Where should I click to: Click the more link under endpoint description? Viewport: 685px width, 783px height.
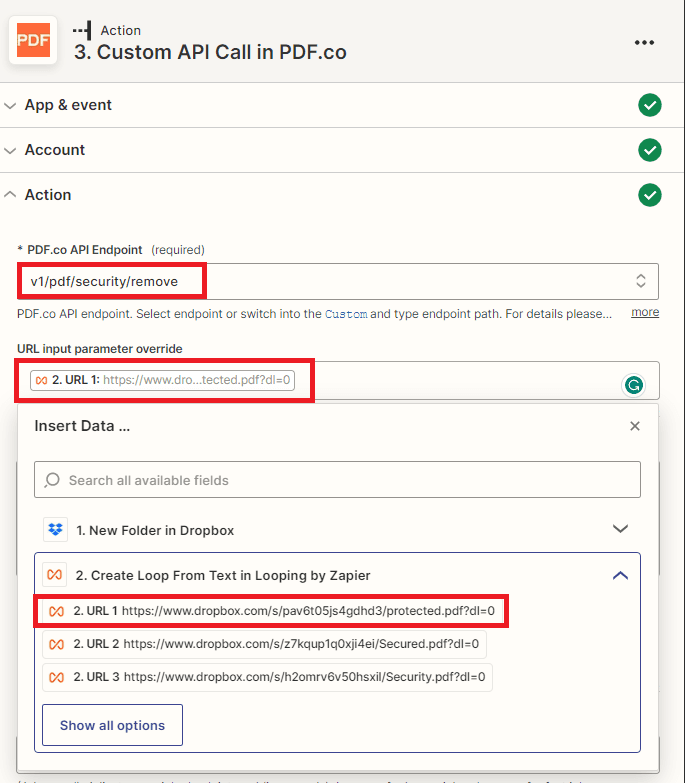pos(644,312)
